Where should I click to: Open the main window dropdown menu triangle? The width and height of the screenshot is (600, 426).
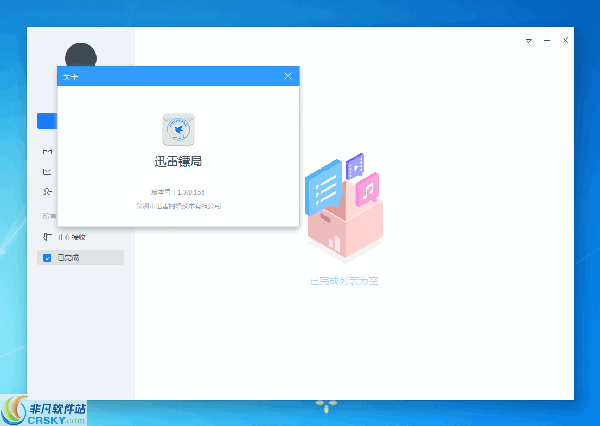[528, 41]
